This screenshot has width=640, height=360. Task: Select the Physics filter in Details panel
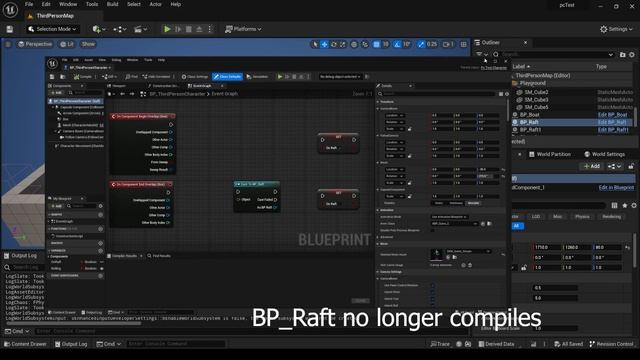[582, 217]
